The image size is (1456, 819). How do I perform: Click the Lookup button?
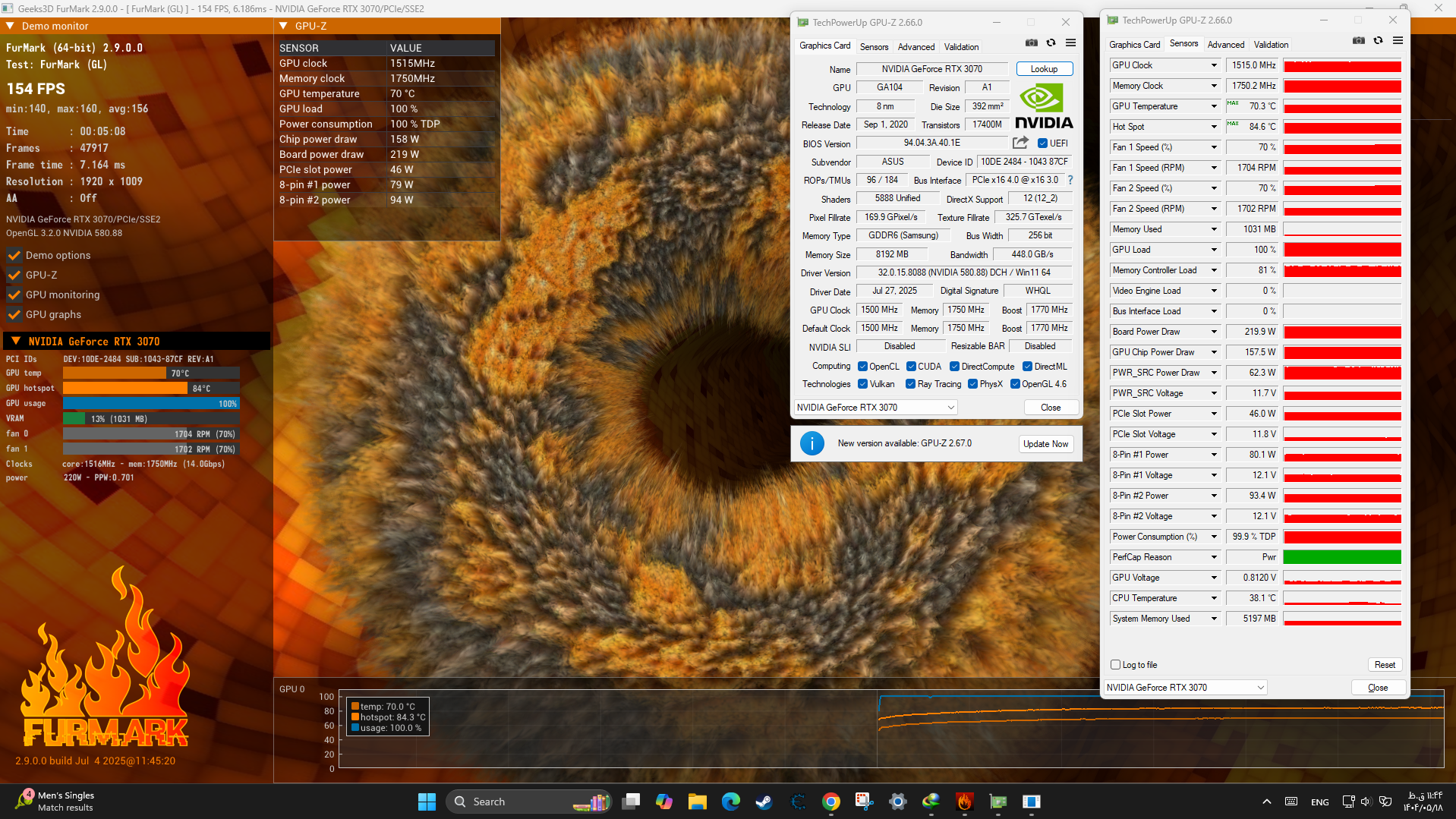click(1044, 69)
